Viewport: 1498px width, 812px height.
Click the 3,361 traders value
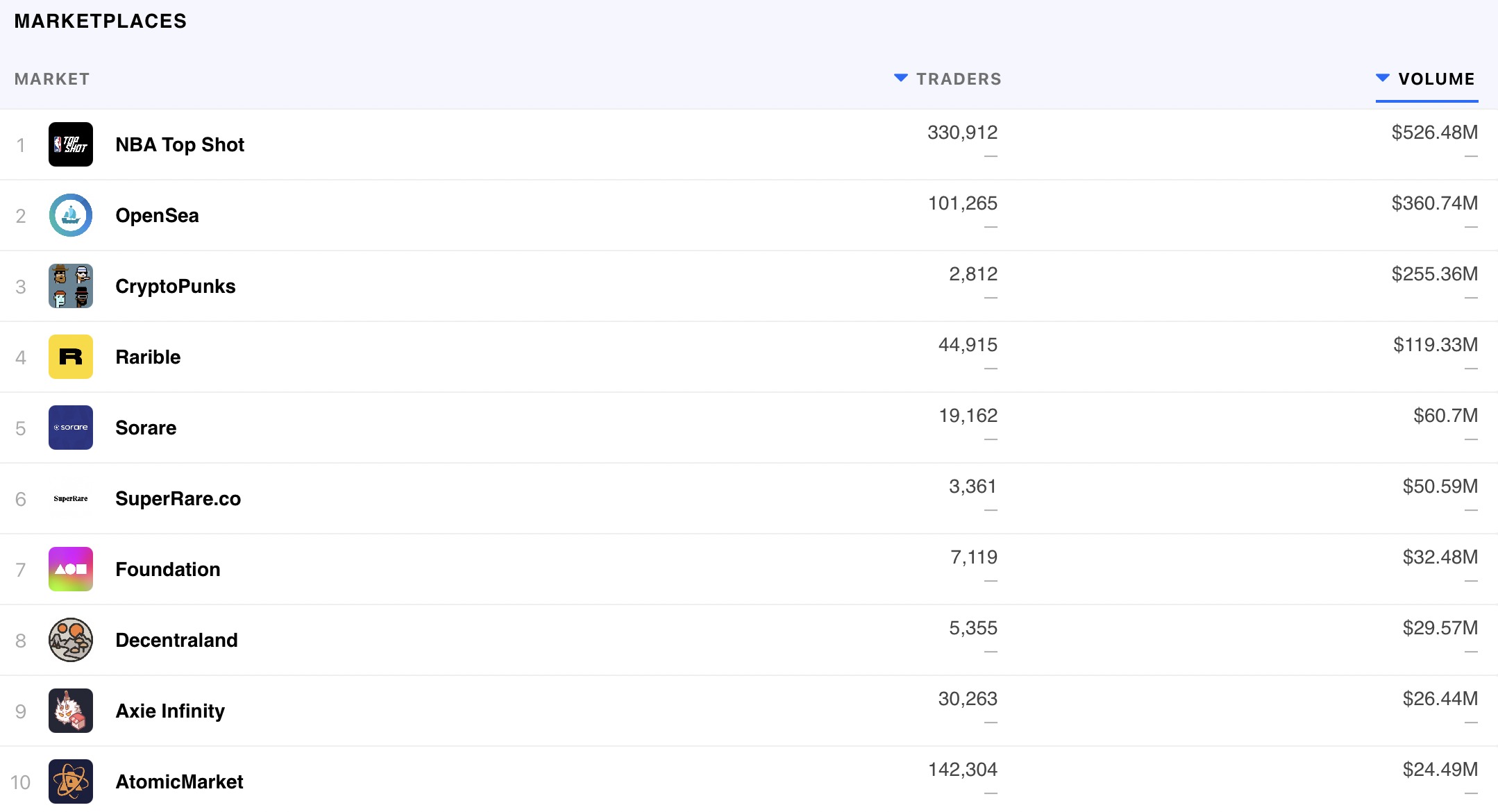coord(973,487)
